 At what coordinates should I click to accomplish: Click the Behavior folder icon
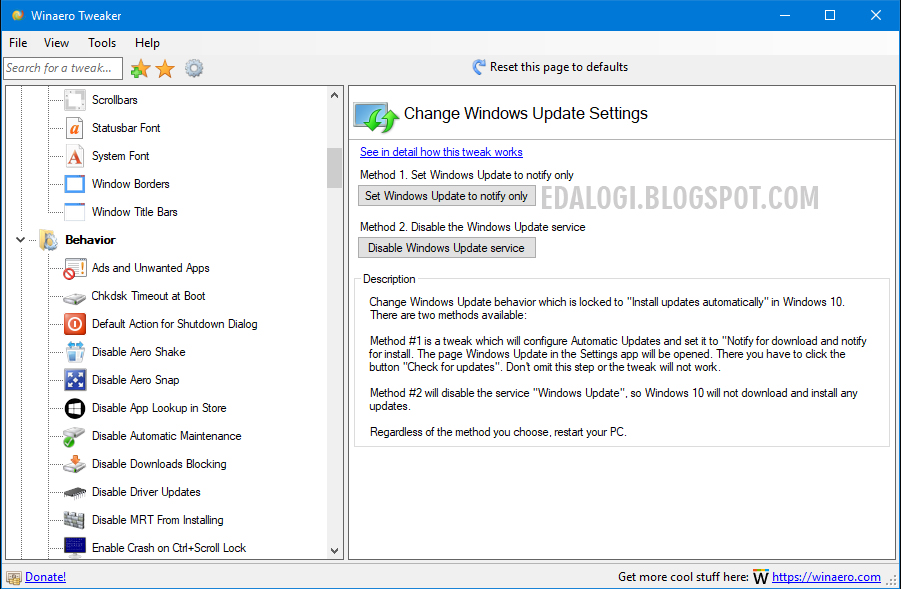(48, 240)
